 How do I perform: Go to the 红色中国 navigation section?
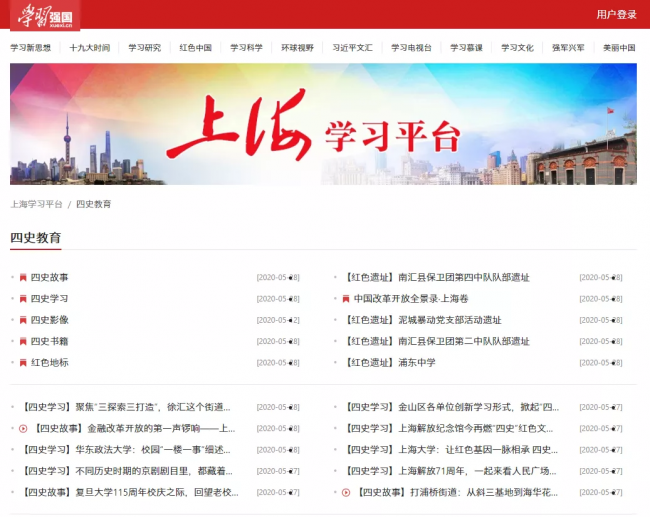point(195,47)
